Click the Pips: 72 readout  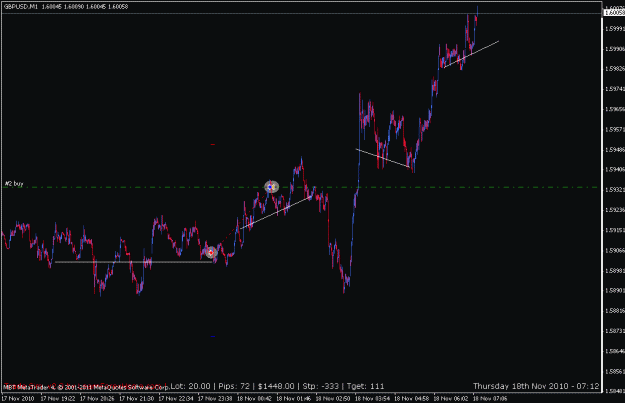234,386
